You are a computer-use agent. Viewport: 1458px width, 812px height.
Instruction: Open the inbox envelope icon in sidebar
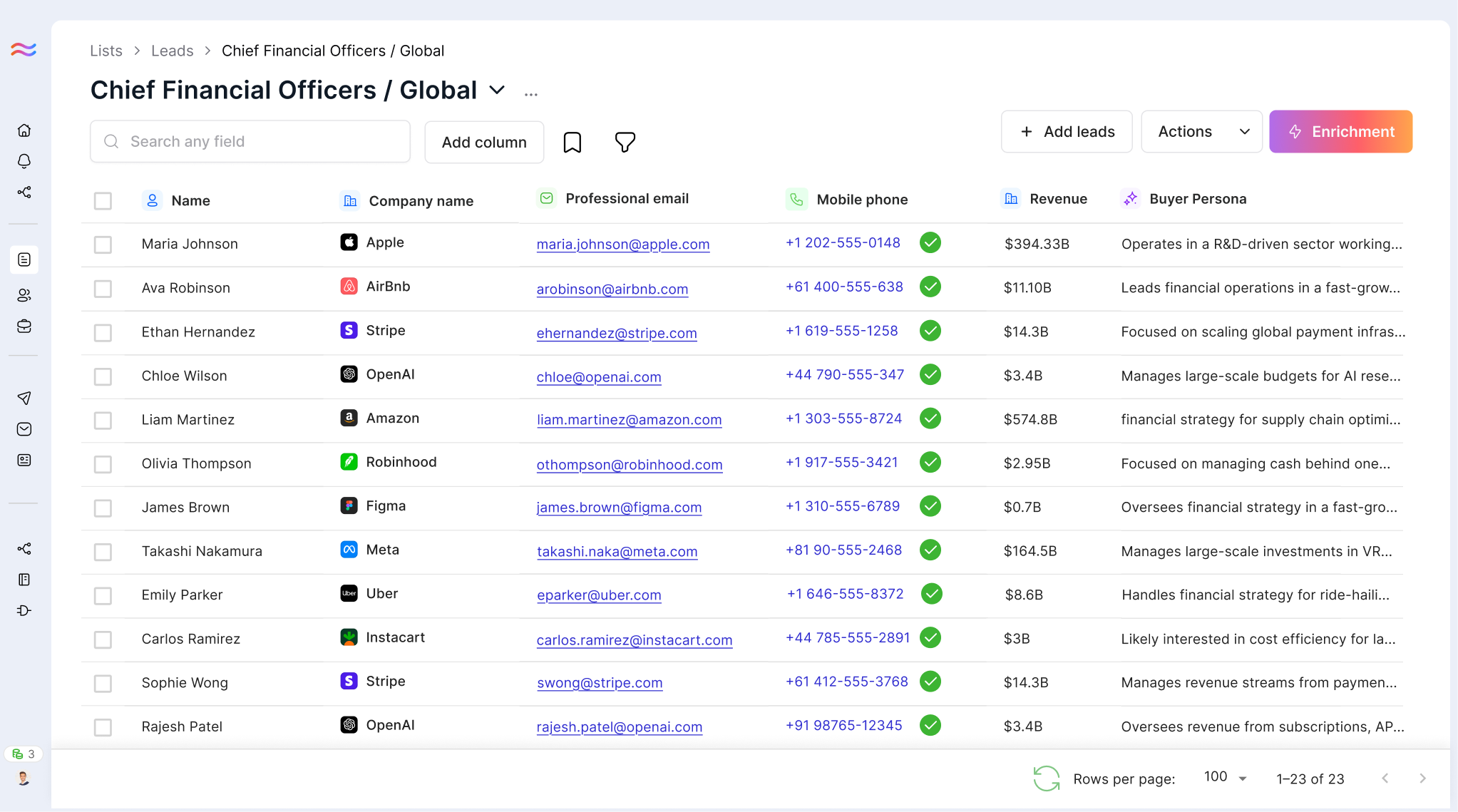[24, 429]
